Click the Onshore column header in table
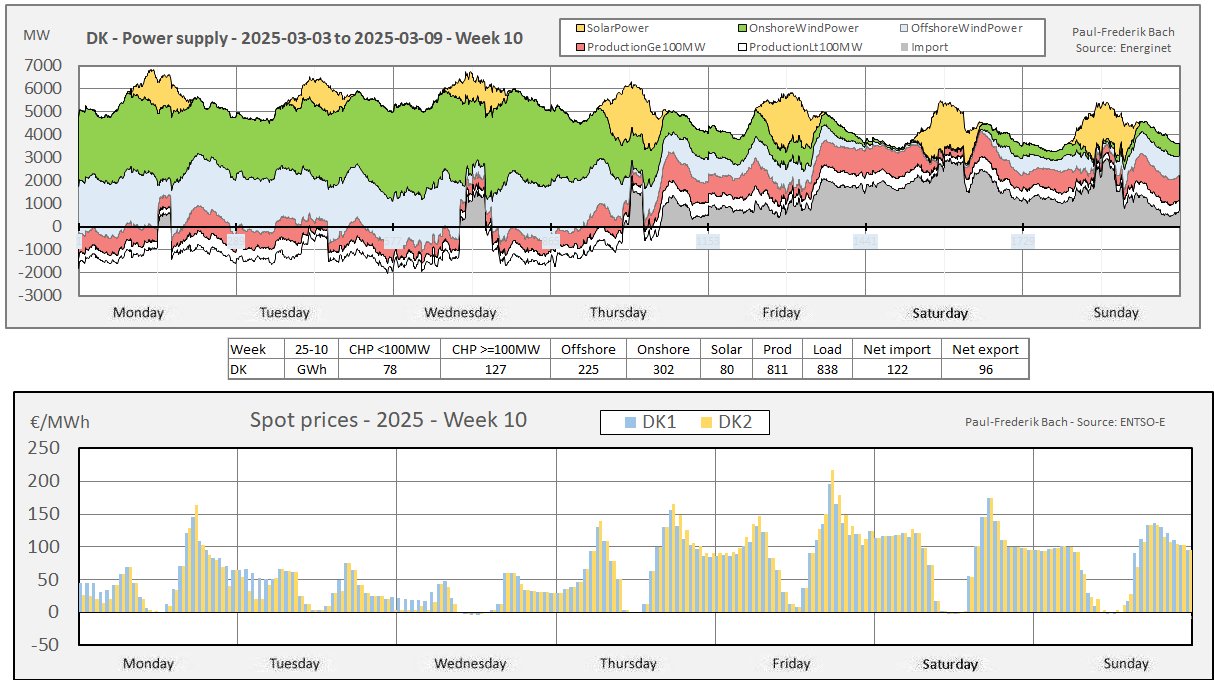Viewport: 1214px width, 680px height. coord(663,349)
